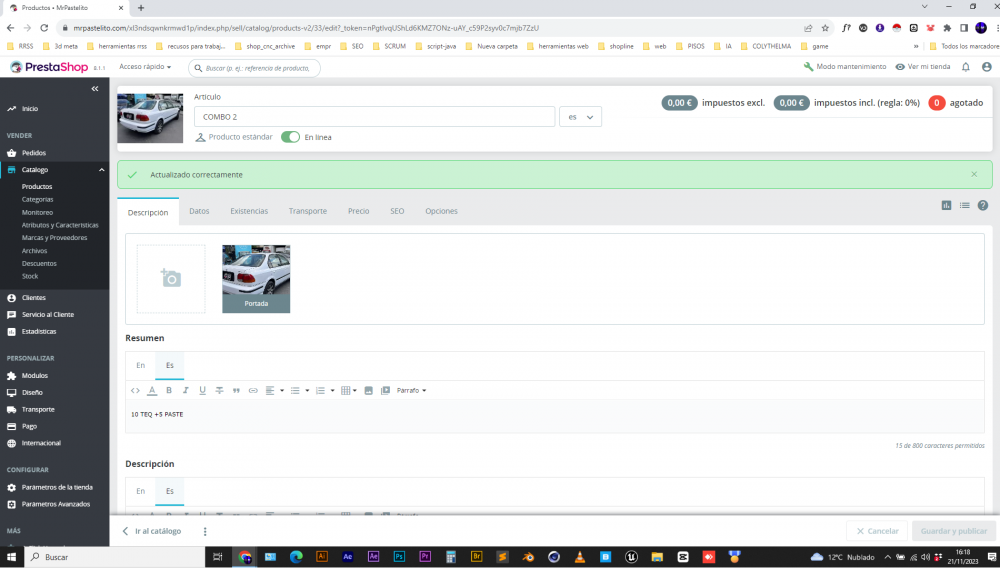Select the En language tab under Resumen
This screenshot has height=568, width=1000.
coord(140,365)
